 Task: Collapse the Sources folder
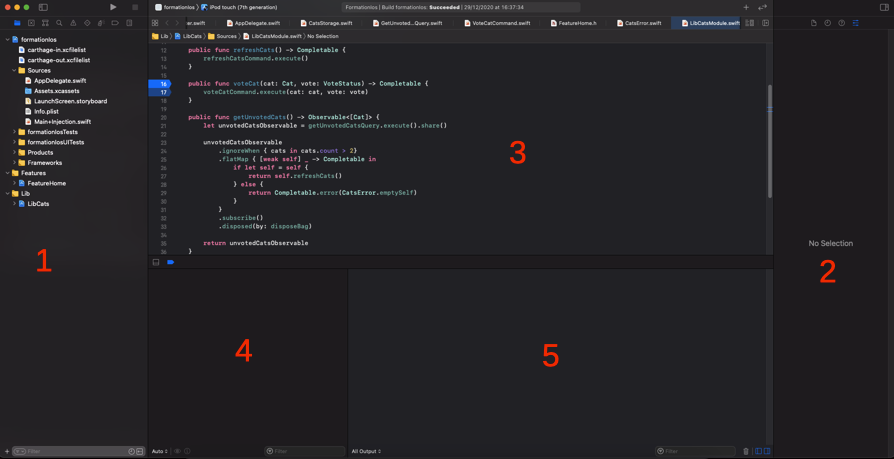tap(14, 70)
